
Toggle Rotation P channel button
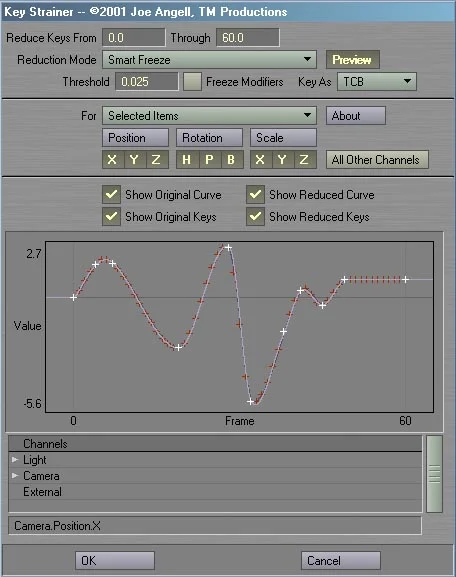pos(210,160)
